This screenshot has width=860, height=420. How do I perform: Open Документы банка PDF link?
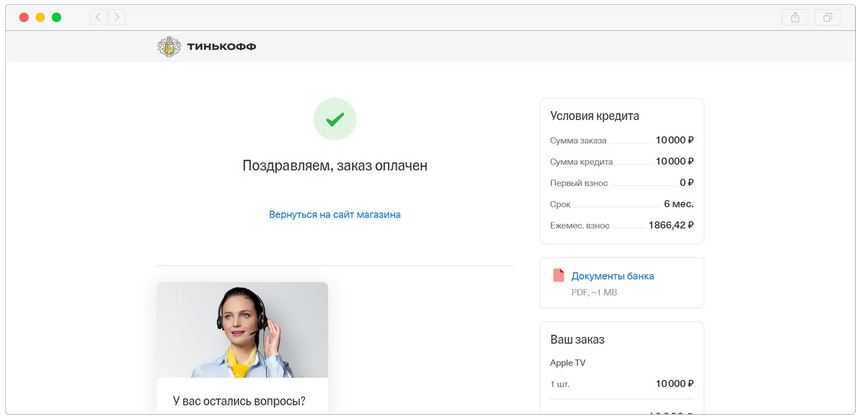point(613,276)
